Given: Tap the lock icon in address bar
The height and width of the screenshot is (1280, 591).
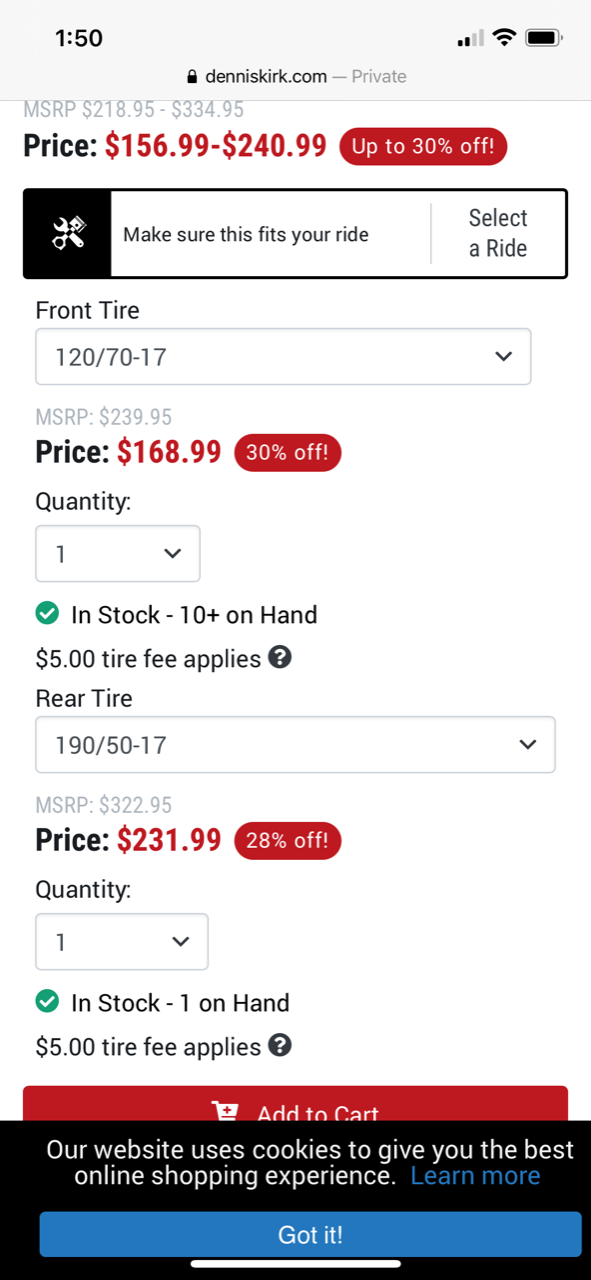Looking at the screenshot, I should (x=192, y=77).
